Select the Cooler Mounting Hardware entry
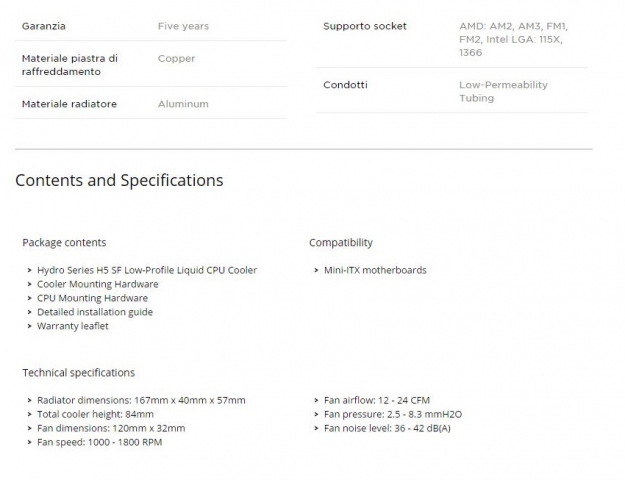This screenshot has height=480, width=625. [x=98, y=284]
